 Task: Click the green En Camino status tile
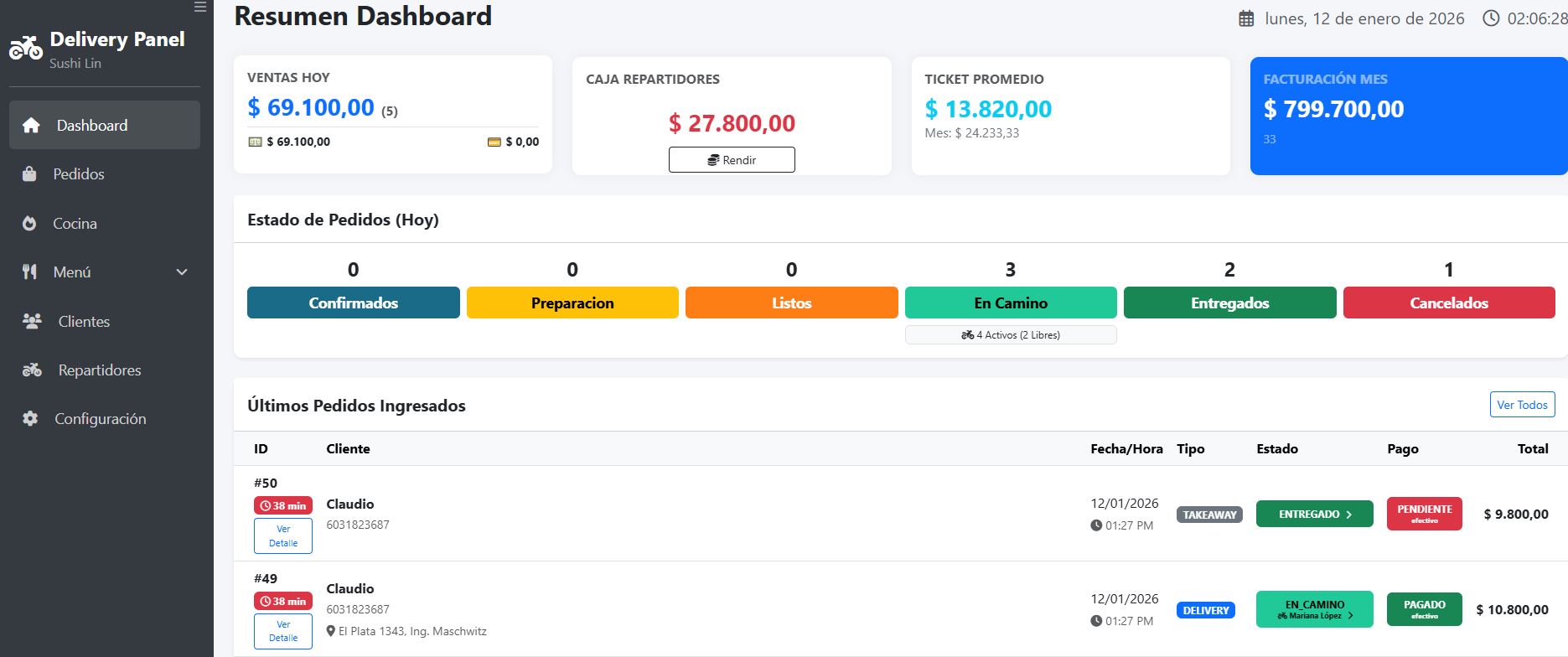pyautogui.click(x=1010, y=303)
